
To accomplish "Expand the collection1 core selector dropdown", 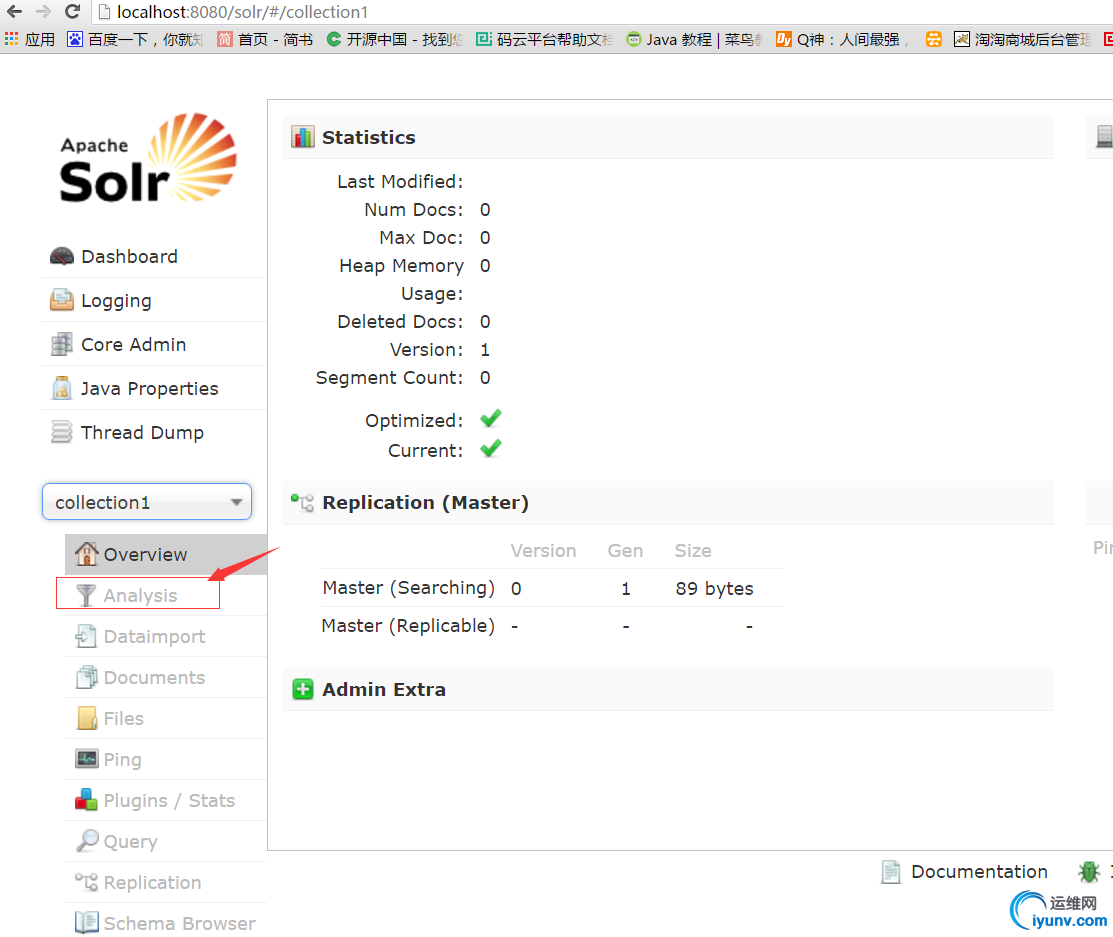I will click(147, 502).
